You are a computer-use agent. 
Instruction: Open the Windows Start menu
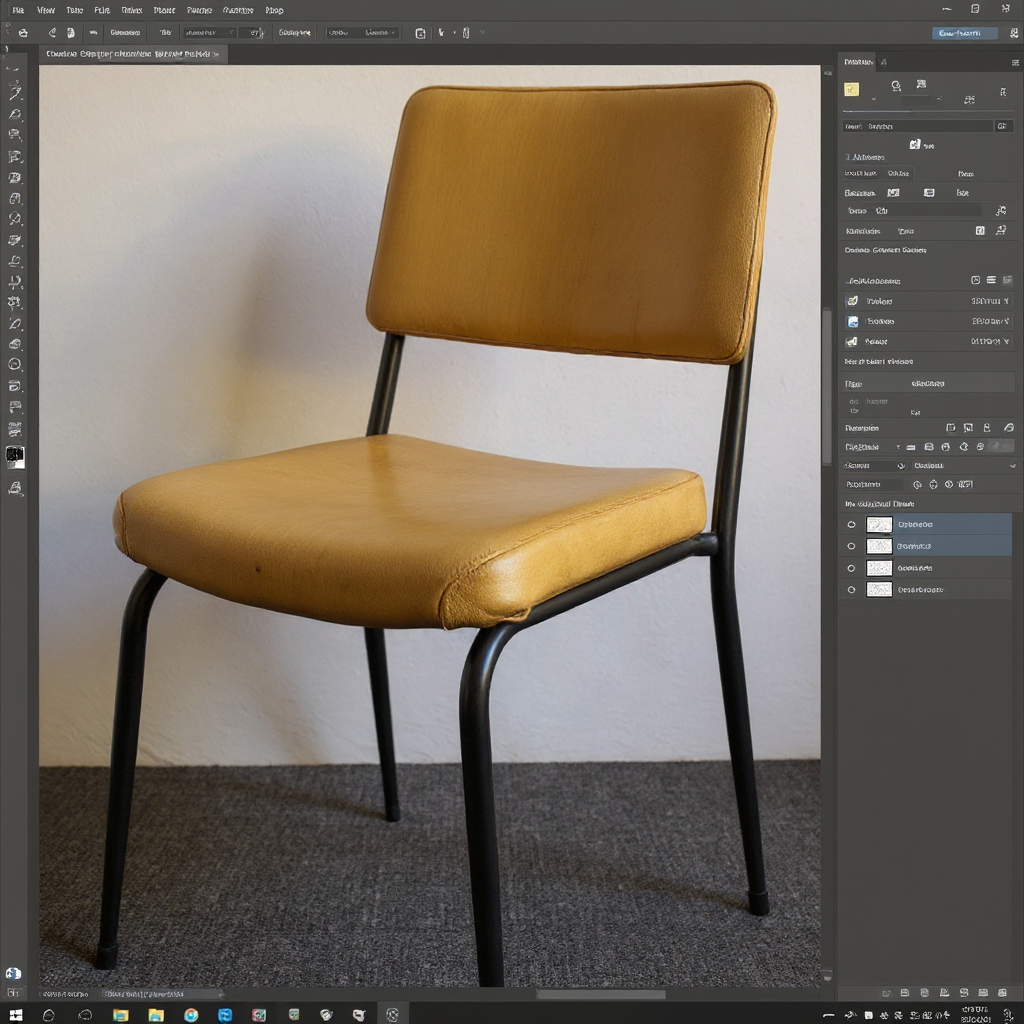click(15, 1015)
